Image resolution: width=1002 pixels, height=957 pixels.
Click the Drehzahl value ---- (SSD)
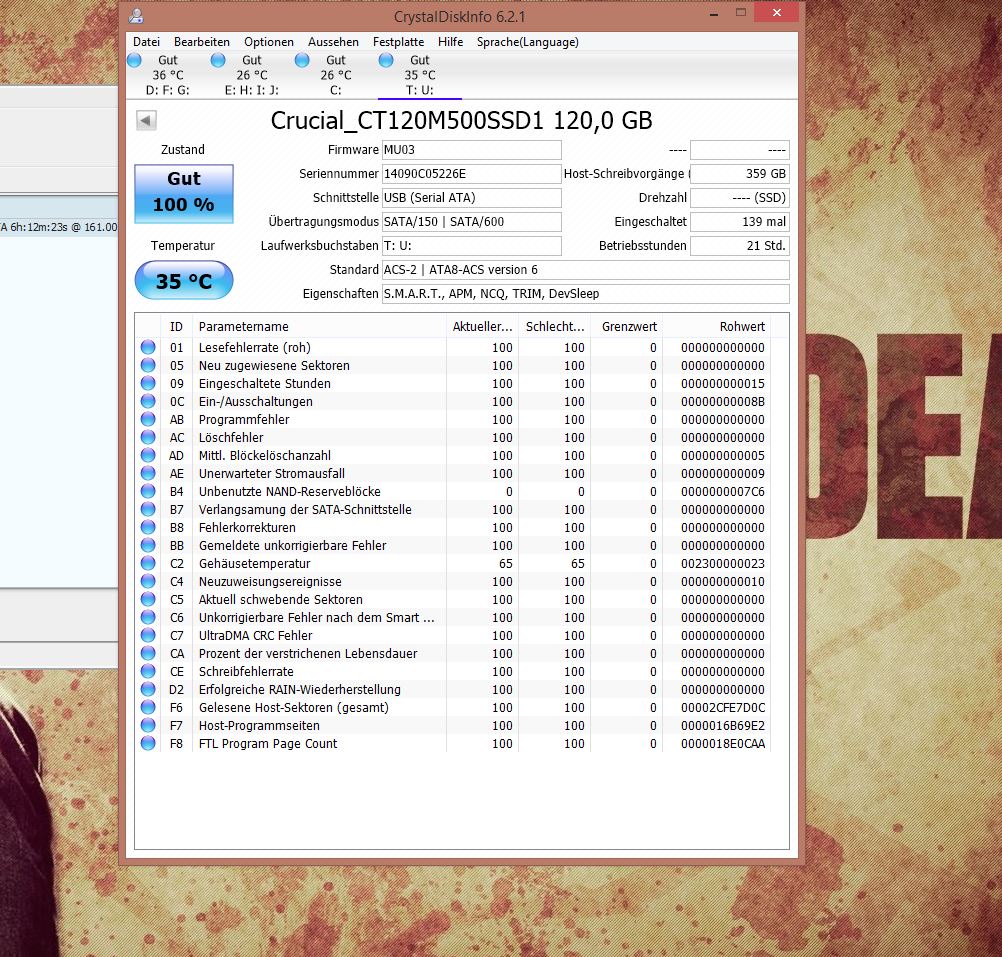740,198
